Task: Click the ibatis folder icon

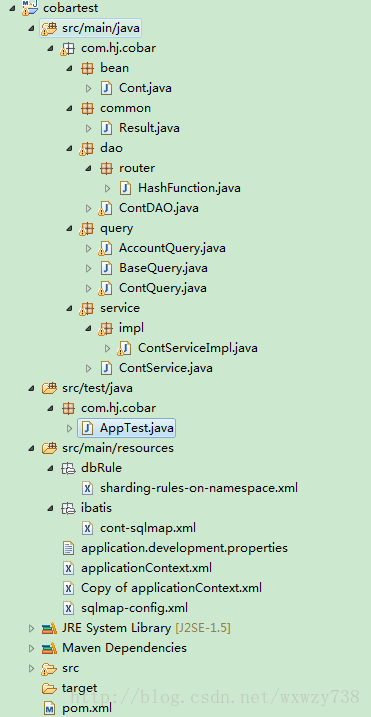Action: click(68, 508)
